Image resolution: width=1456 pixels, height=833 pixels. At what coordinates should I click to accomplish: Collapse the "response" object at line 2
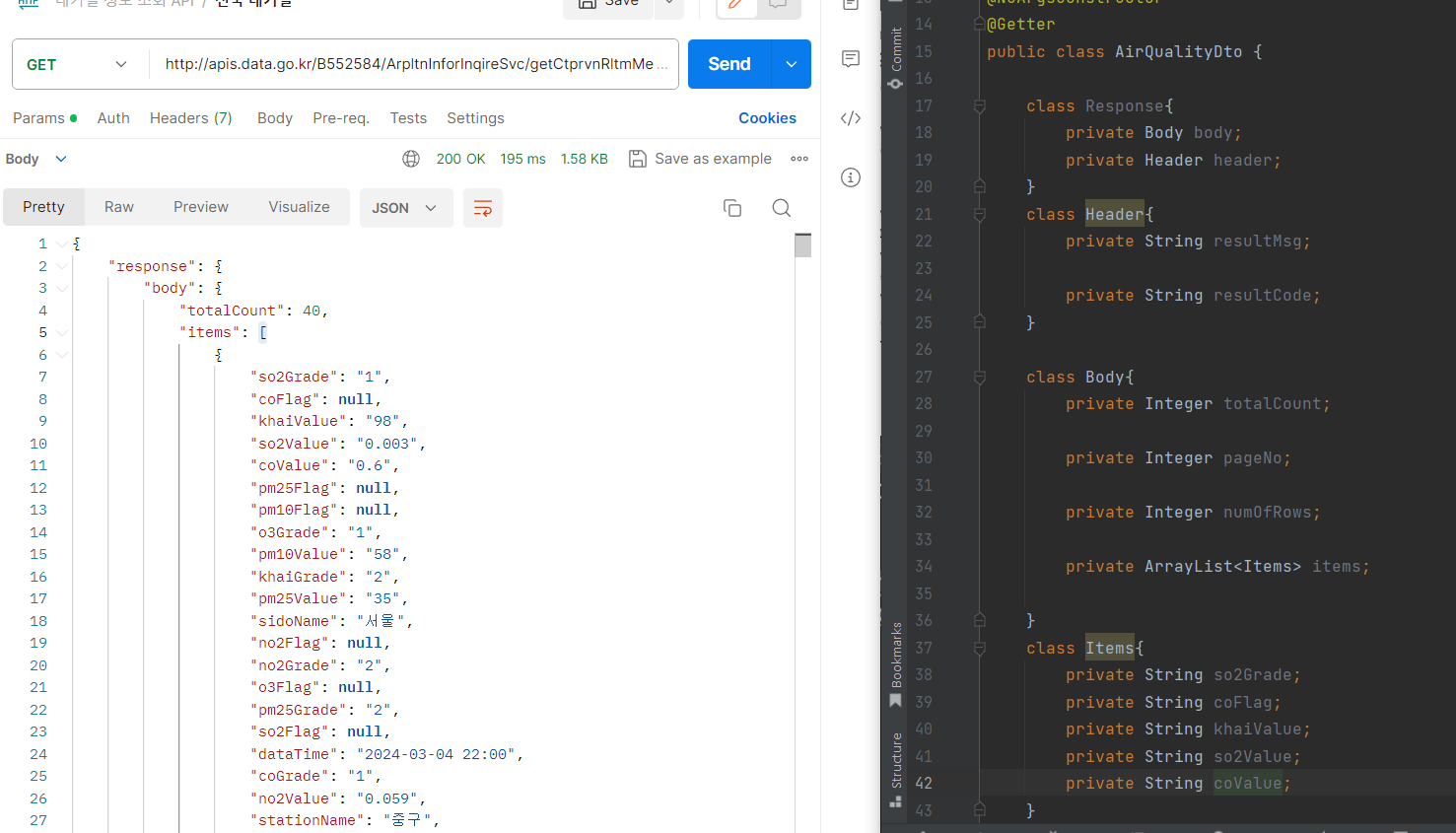(x=62, y=266)
